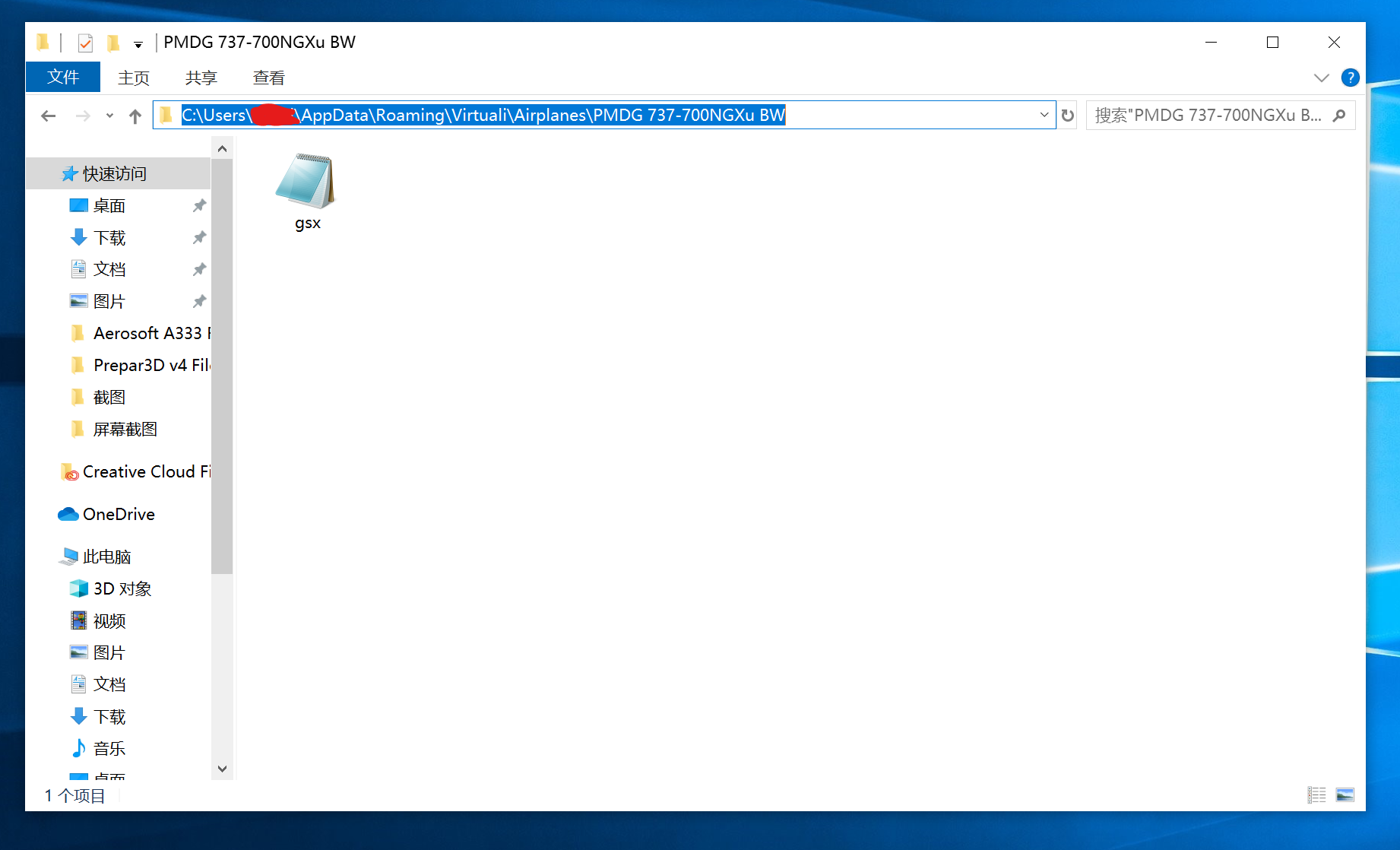Switch to the 查看 ribbon tab
1400x850 pixels.
[x=269, y=78]
